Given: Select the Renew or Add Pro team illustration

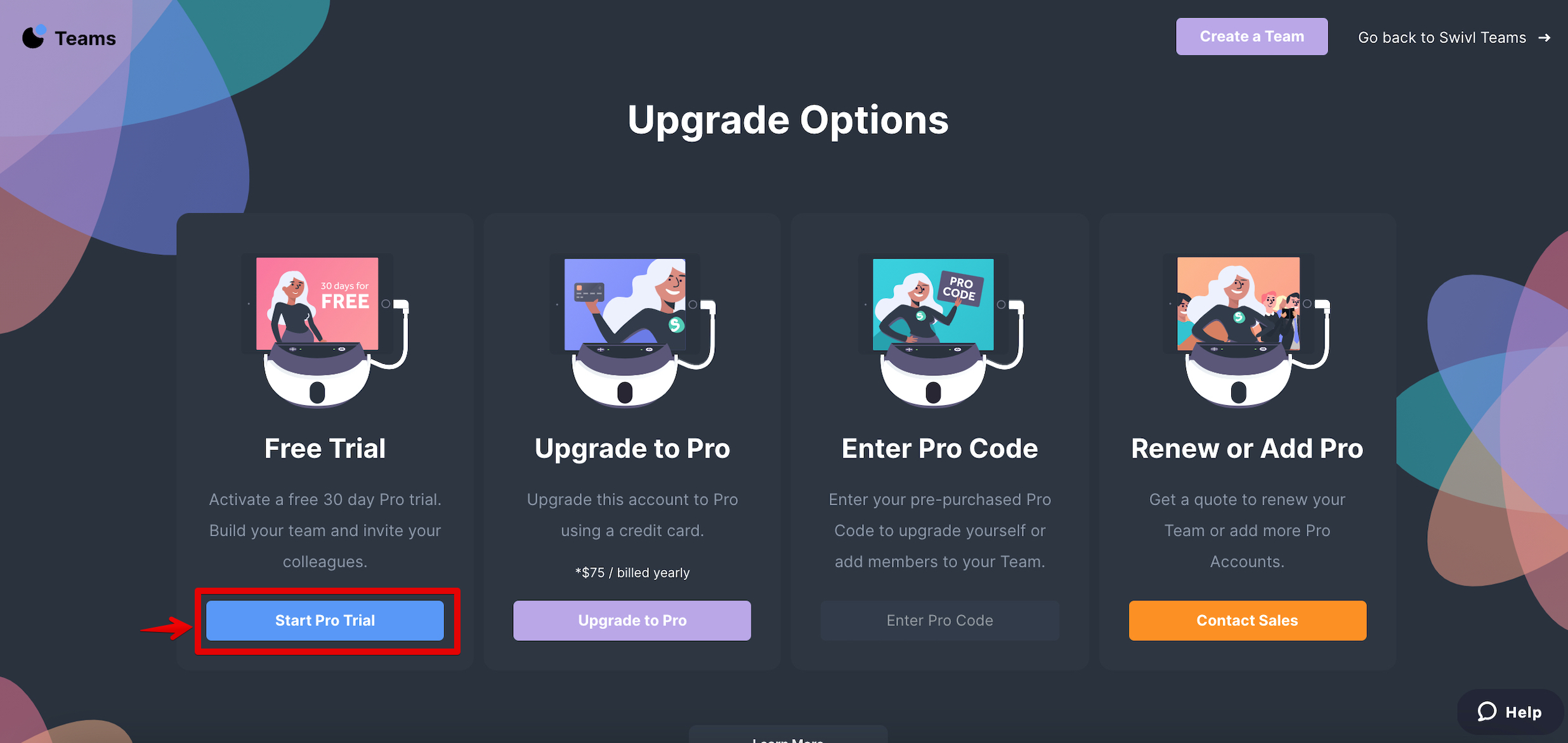Looking at the screenshot, I should (1246, 330).
